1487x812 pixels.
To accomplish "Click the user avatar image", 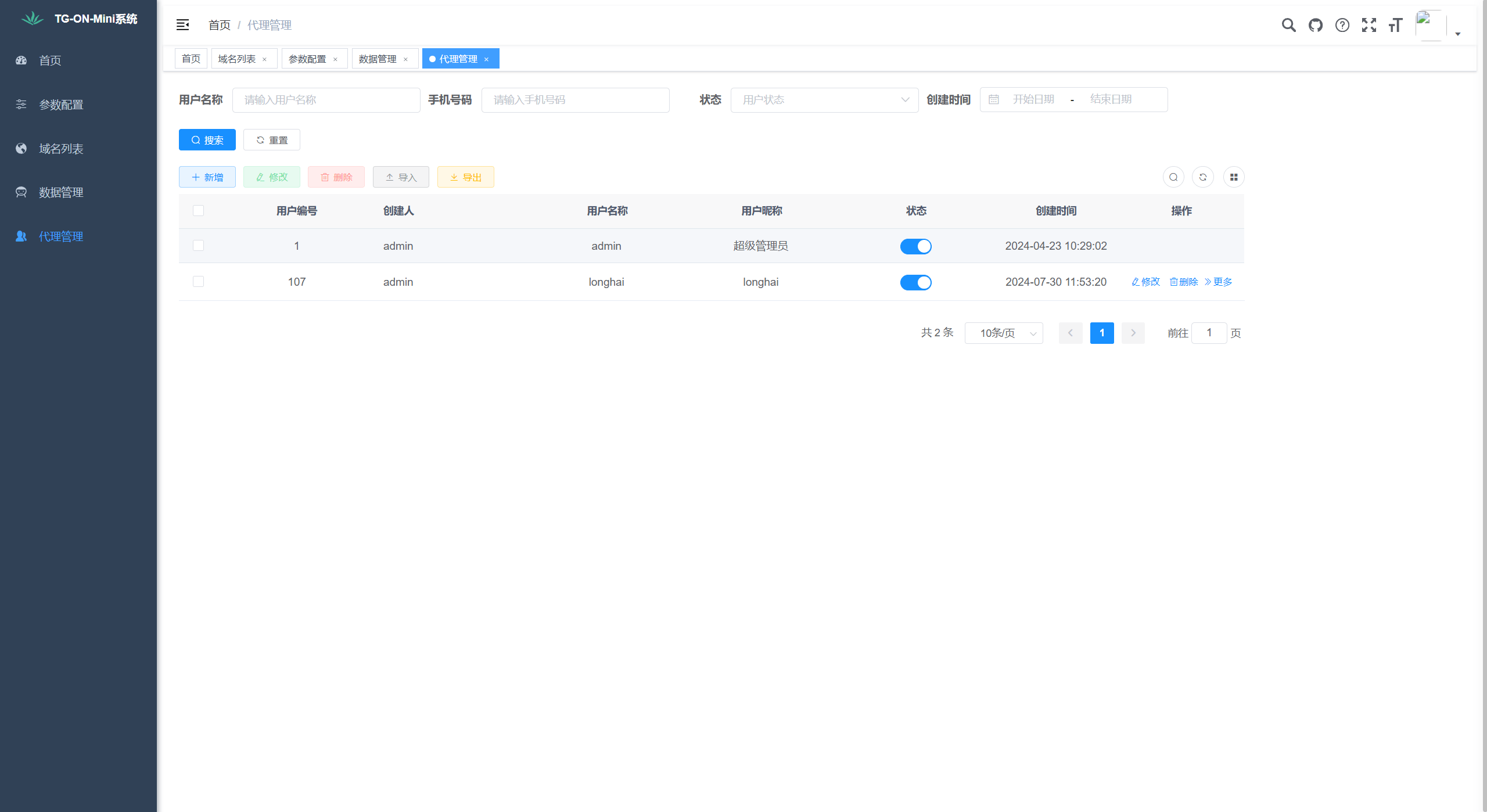I will click(1431, 25).
